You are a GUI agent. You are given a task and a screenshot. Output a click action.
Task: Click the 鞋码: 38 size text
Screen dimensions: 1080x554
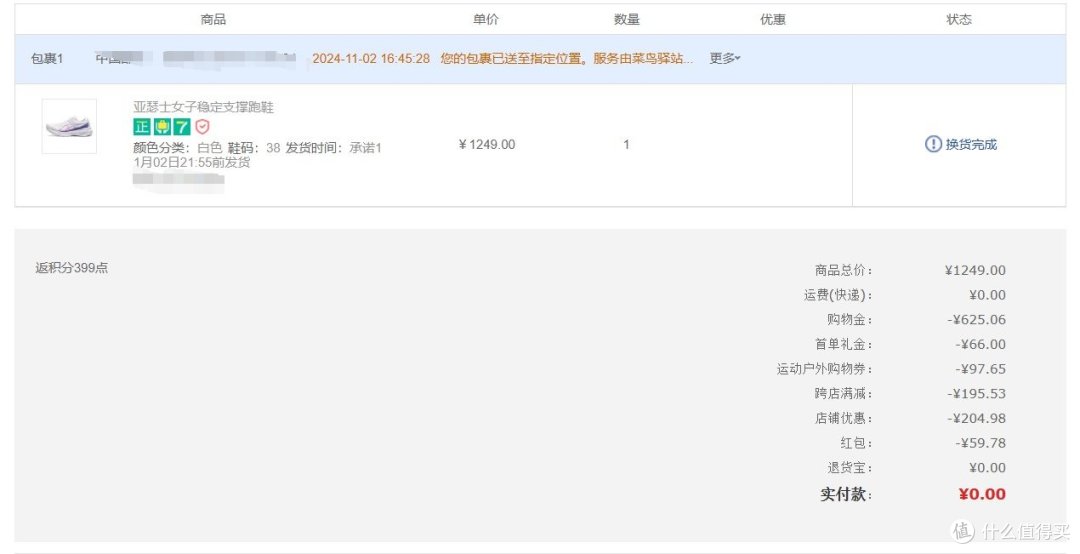coord(254,148)
